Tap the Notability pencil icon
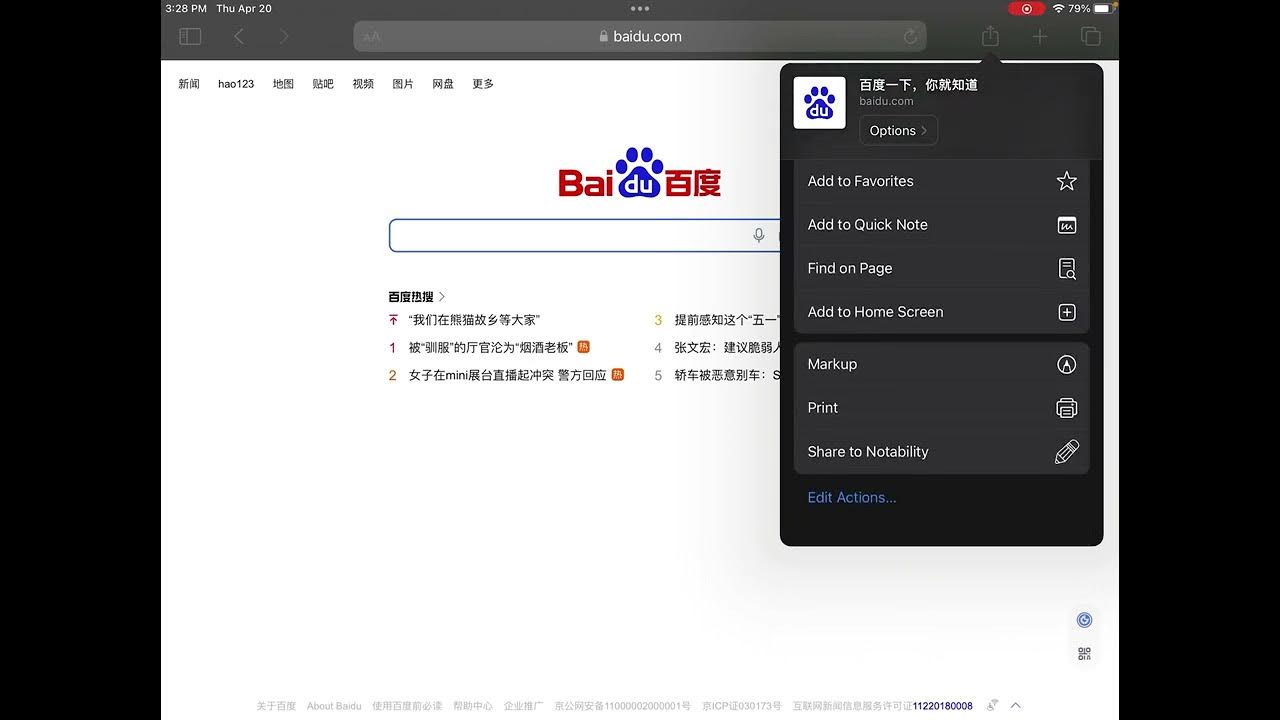The width and height of the screenshot is (1280, 720). coord(1067,452)
